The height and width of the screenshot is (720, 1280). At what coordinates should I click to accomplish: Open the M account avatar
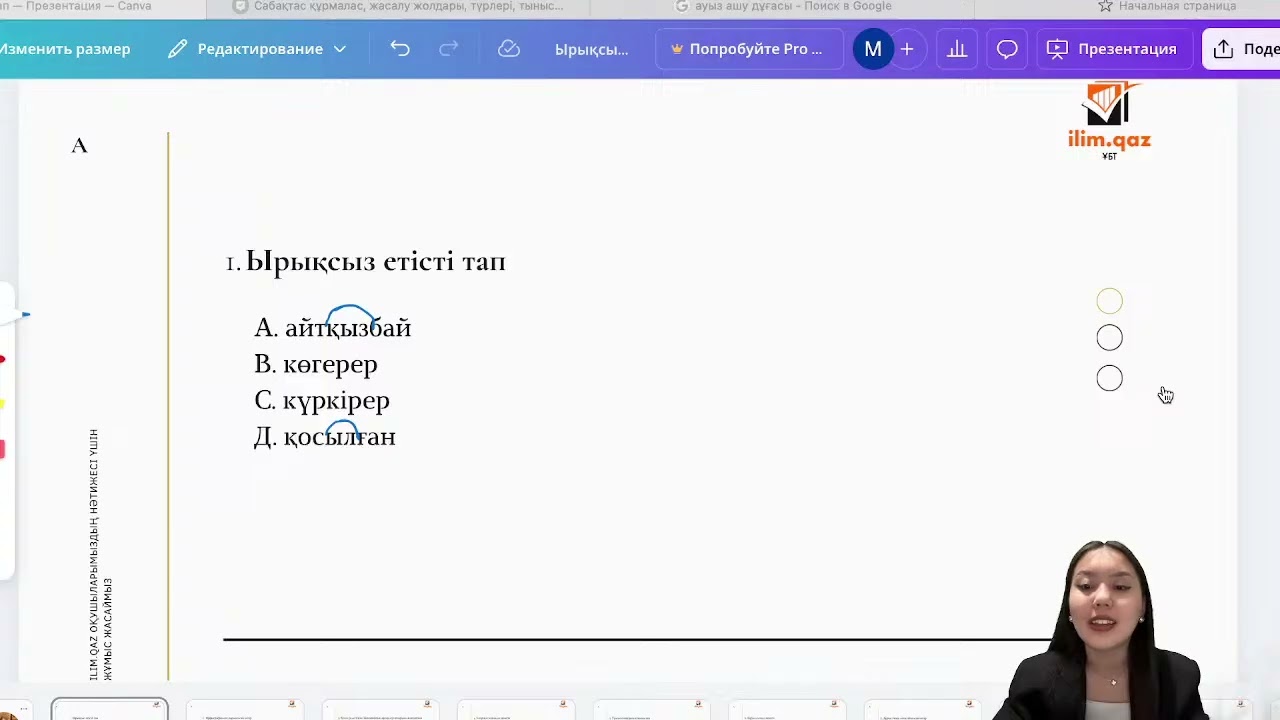coord(873,49)
